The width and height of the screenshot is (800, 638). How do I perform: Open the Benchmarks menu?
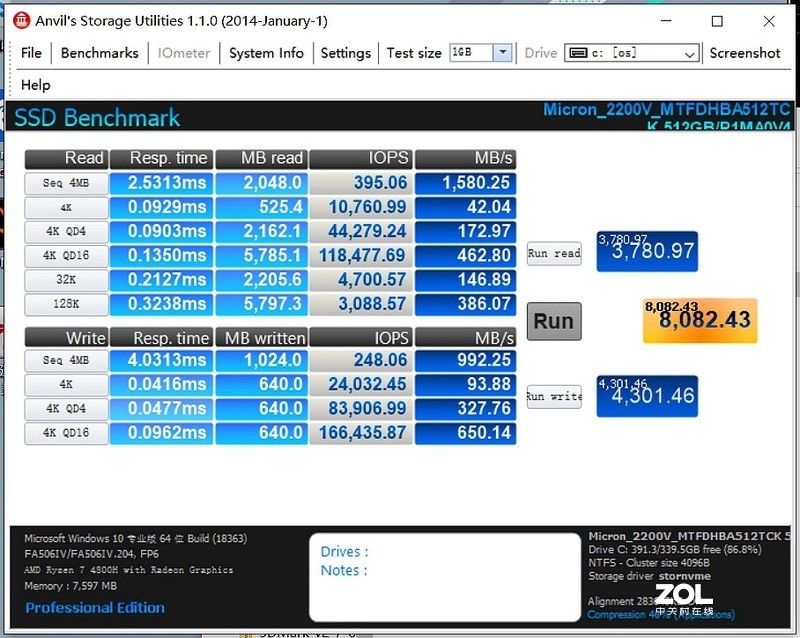tap(99, 53)
